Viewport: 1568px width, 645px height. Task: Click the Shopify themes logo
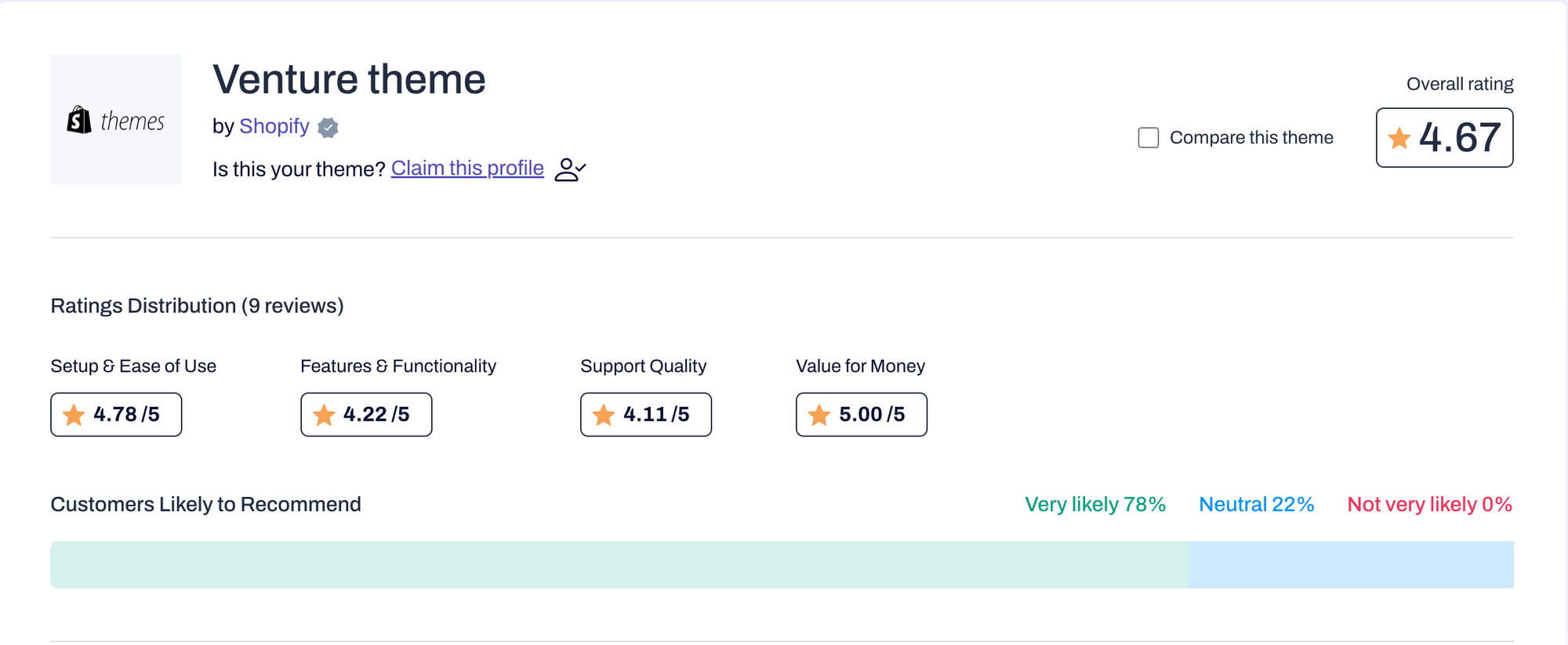click(114, 119)
